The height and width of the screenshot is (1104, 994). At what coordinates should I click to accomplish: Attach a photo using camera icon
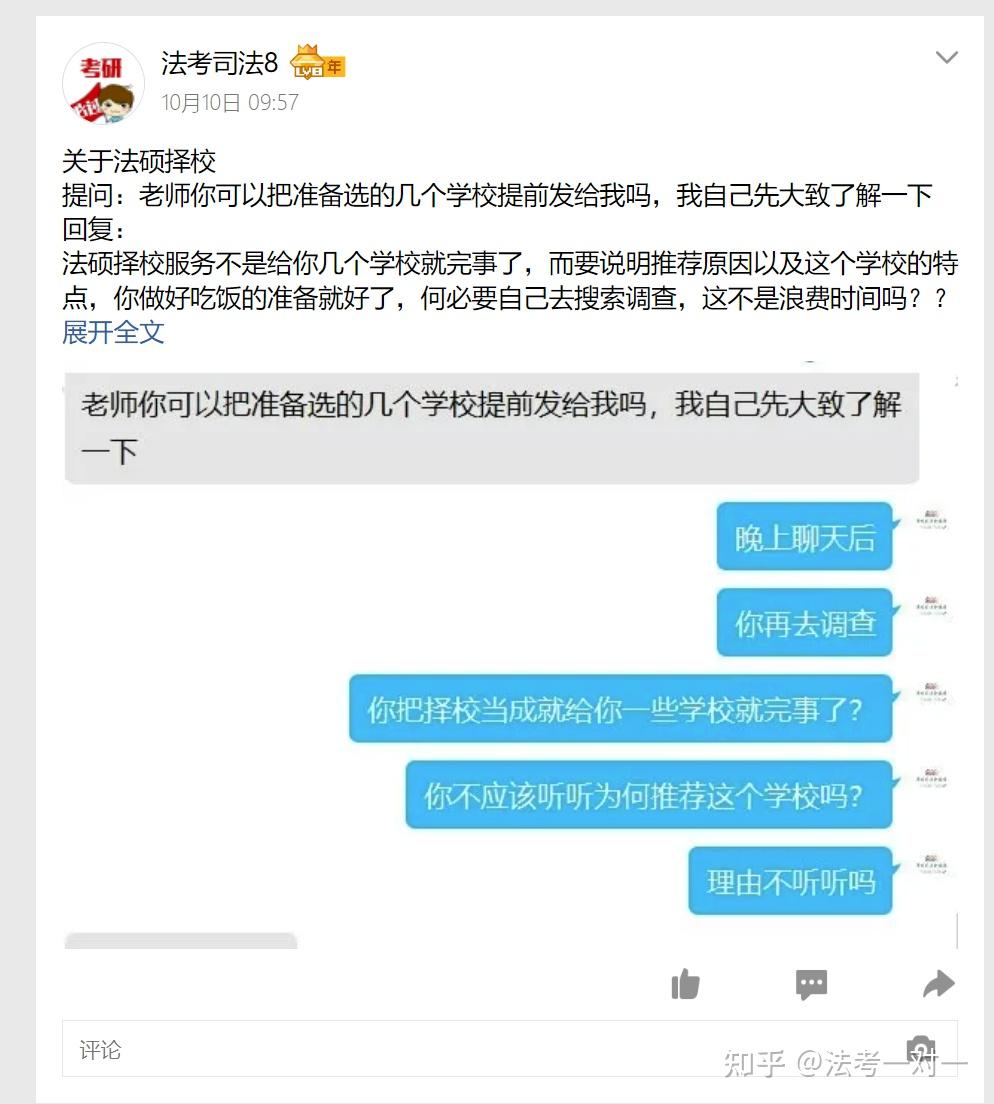921,1049
